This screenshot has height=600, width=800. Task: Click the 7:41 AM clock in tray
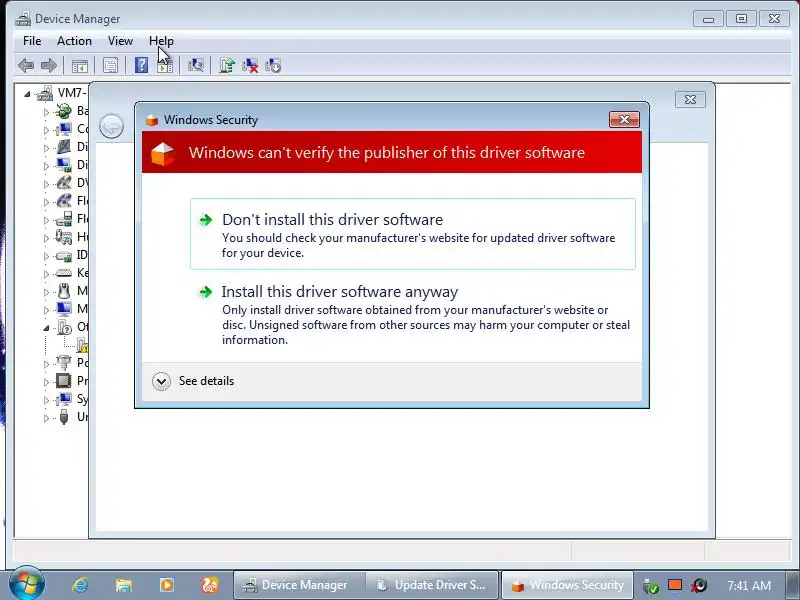click(x=749, y=585)
